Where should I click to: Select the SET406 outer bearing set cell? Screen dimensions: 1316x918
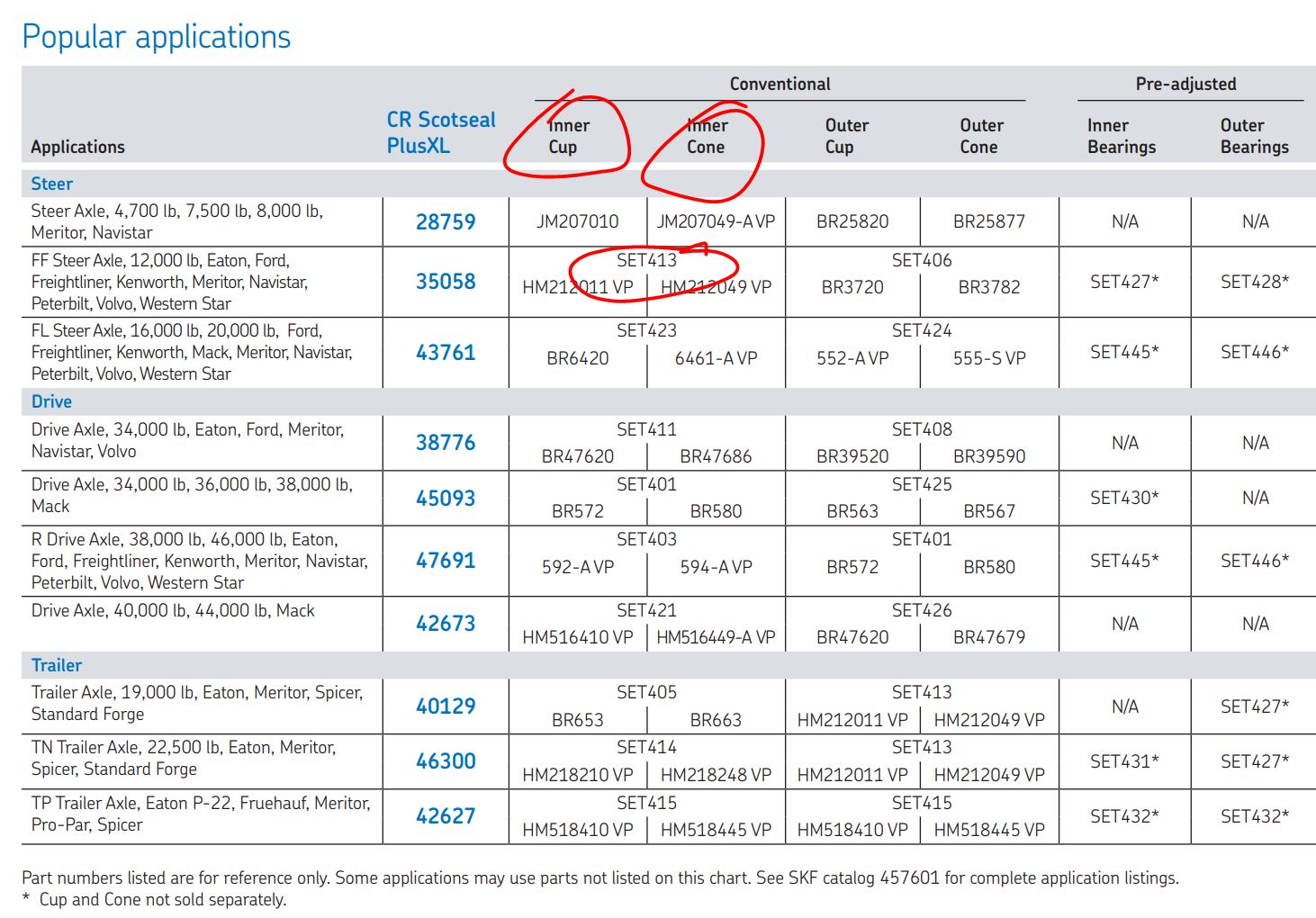point(921,260)
